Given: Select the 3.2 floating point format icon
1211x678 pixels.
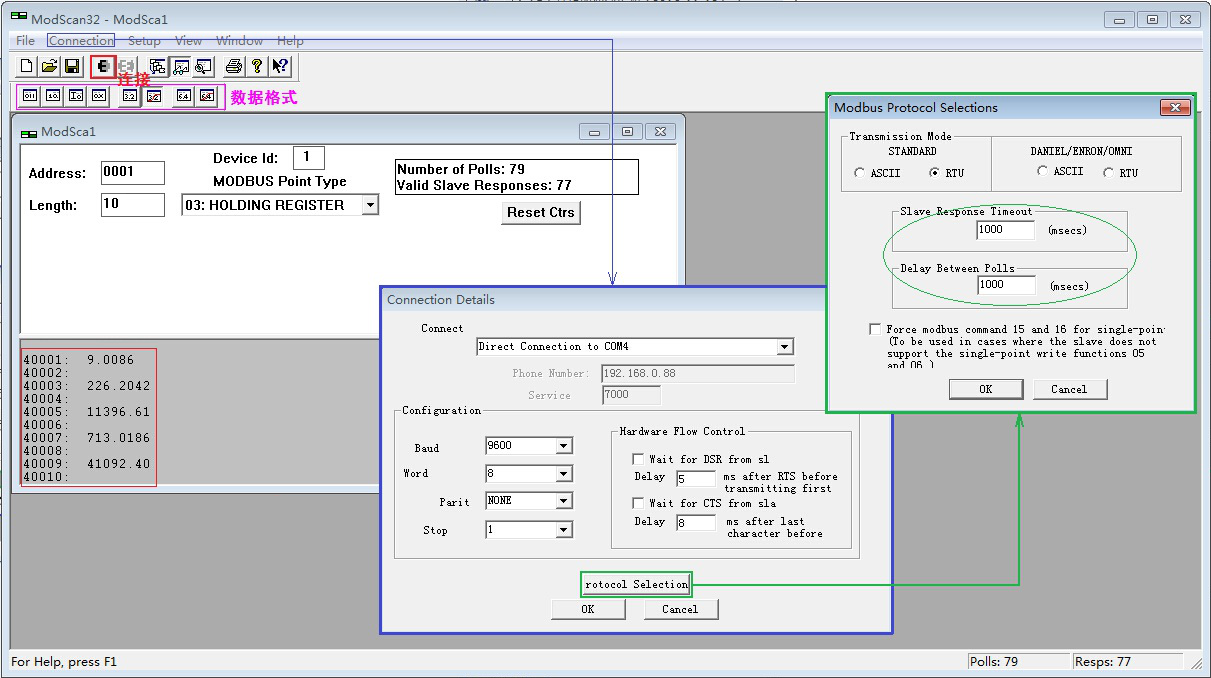Looking at the screenshot, I should [x=130, y=96].
